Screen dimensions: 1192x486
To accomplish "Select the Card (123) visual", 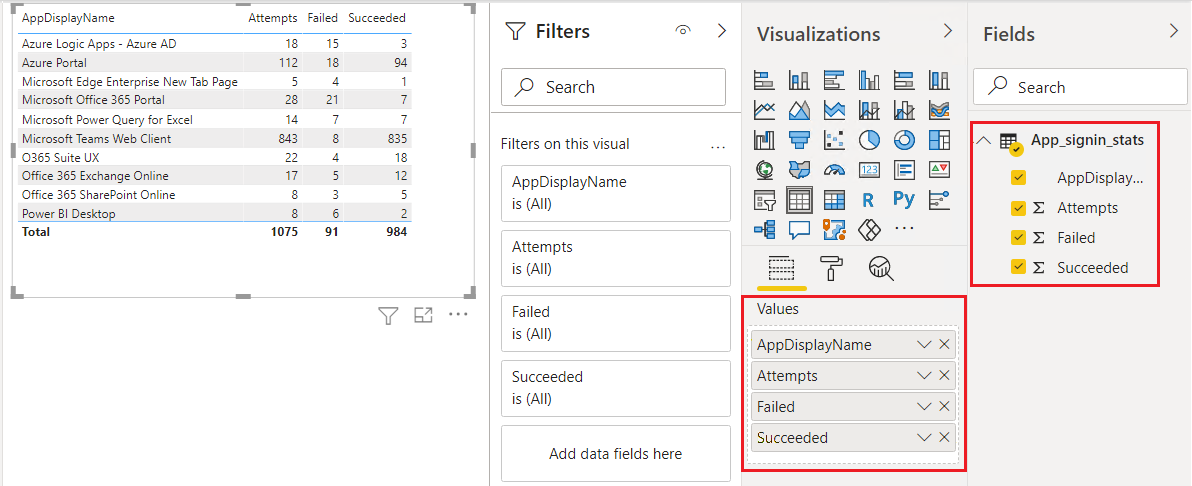I will (869, 170).
